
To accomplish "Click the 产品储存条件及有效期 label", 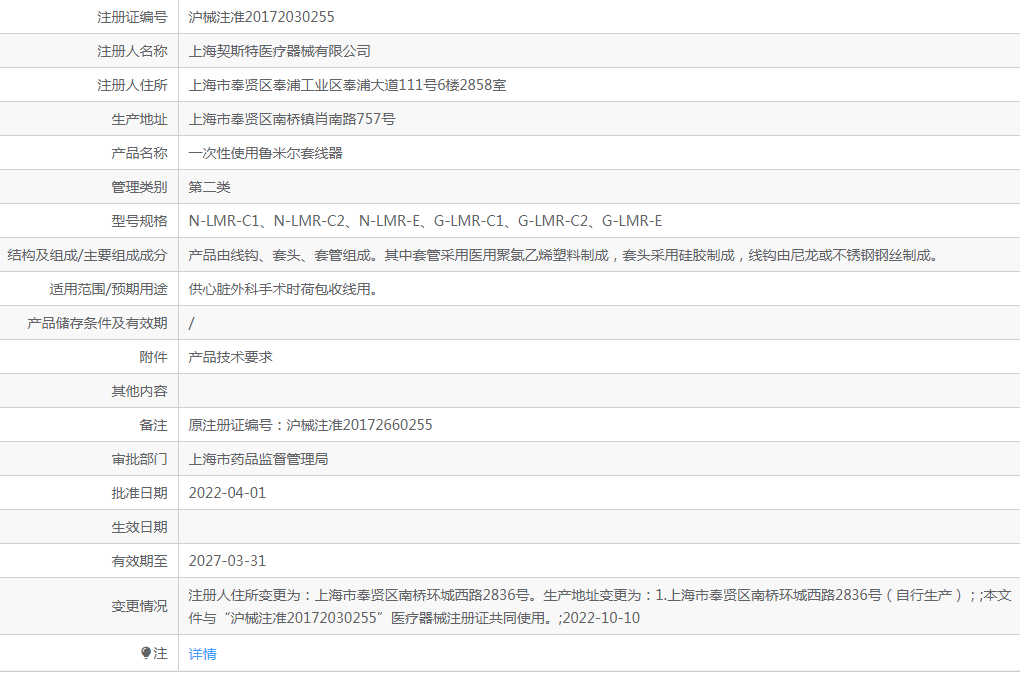I will tap(98, 323).
